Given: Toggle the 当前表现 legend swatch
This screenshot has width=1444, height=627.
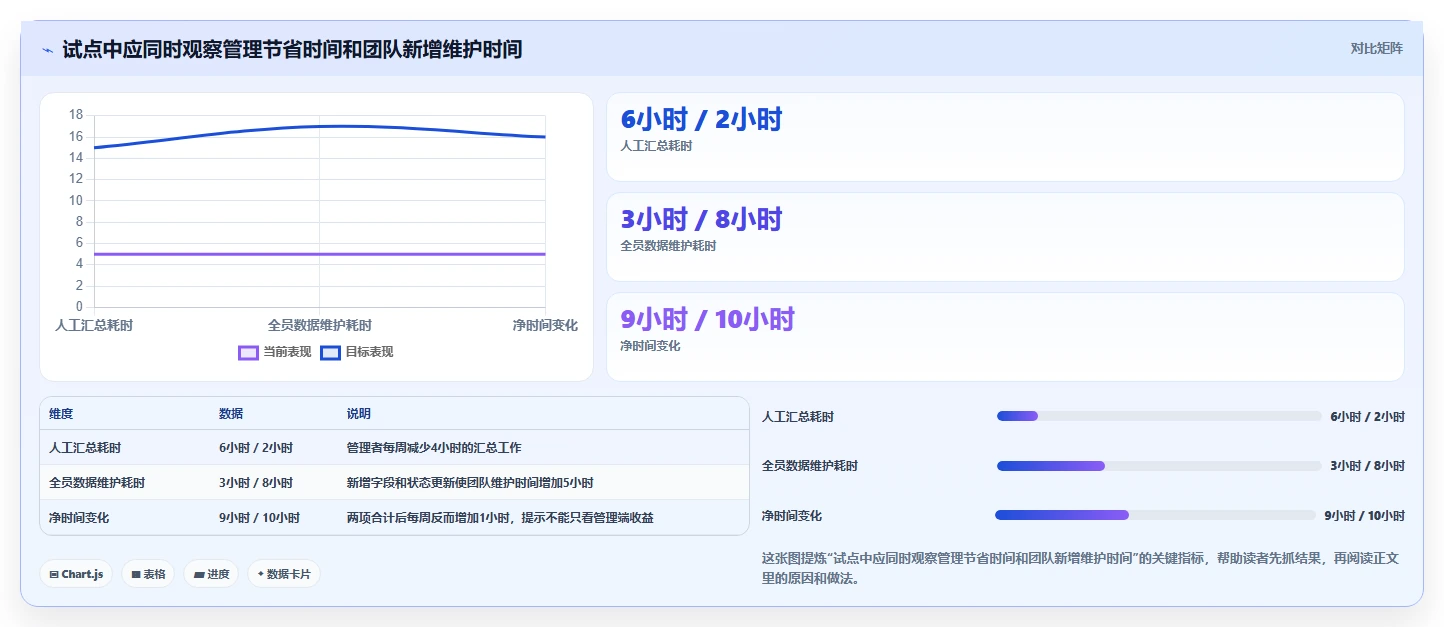Looking at the screenshot, I should [x=248, y=352].
